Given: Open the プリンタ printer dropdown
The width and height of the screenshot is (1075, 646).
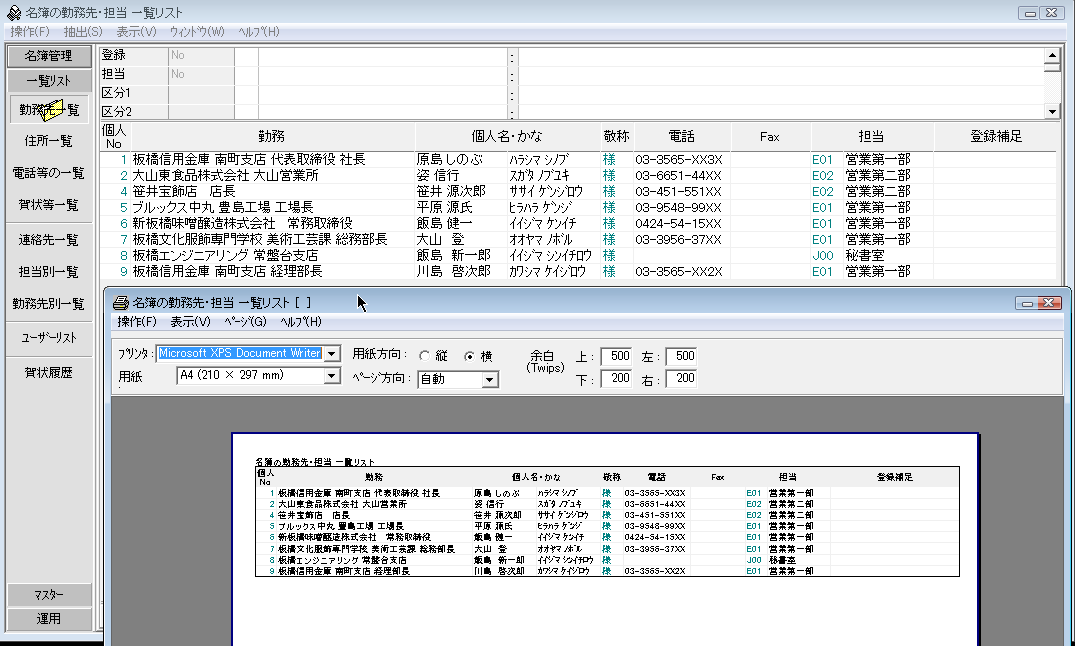Looking at the screenshot, I should (x=331, y=354).
